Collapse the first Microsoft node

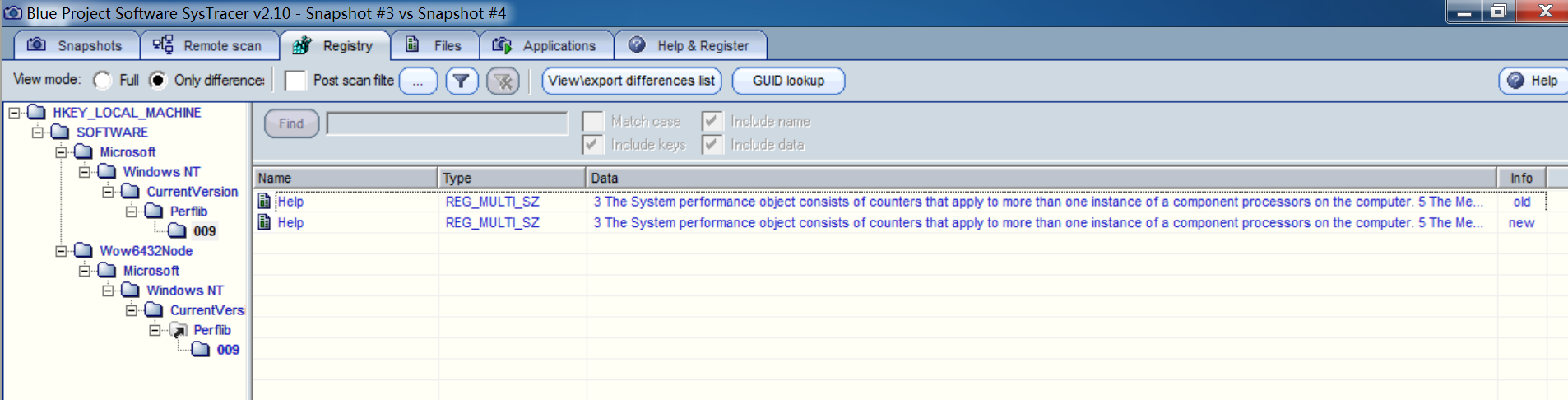tap(61, 152)
